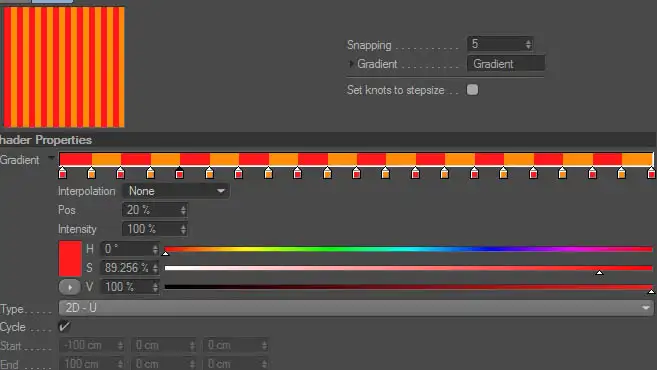Select the orange knot at 5 percent
The width and height of the screenshot is (657, 370).
(x=91, y=173)
